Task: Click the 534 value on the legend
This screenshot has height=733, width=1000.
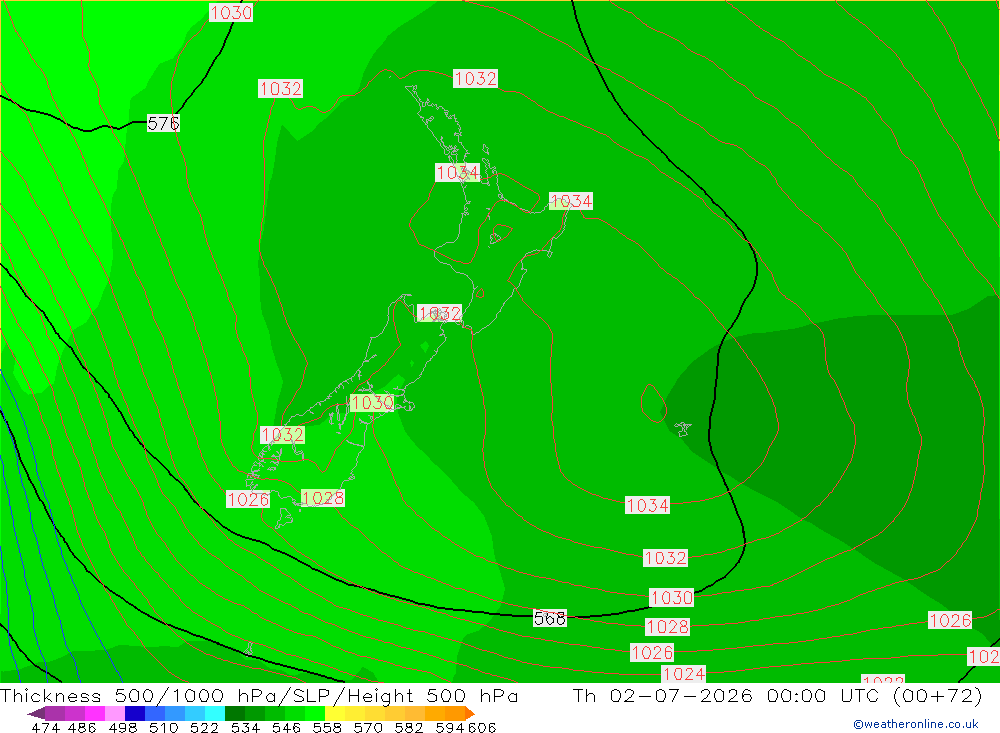Action: point(245,727)
